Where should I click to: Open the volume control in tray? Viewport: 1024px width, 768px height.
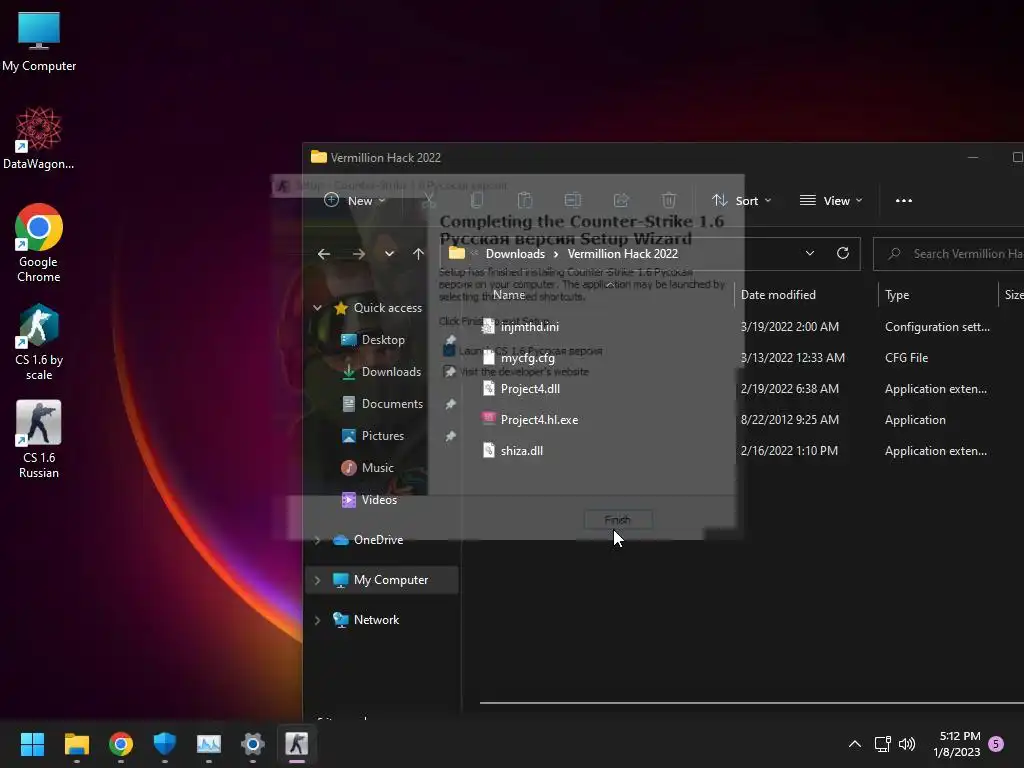(x=907, y=744)
